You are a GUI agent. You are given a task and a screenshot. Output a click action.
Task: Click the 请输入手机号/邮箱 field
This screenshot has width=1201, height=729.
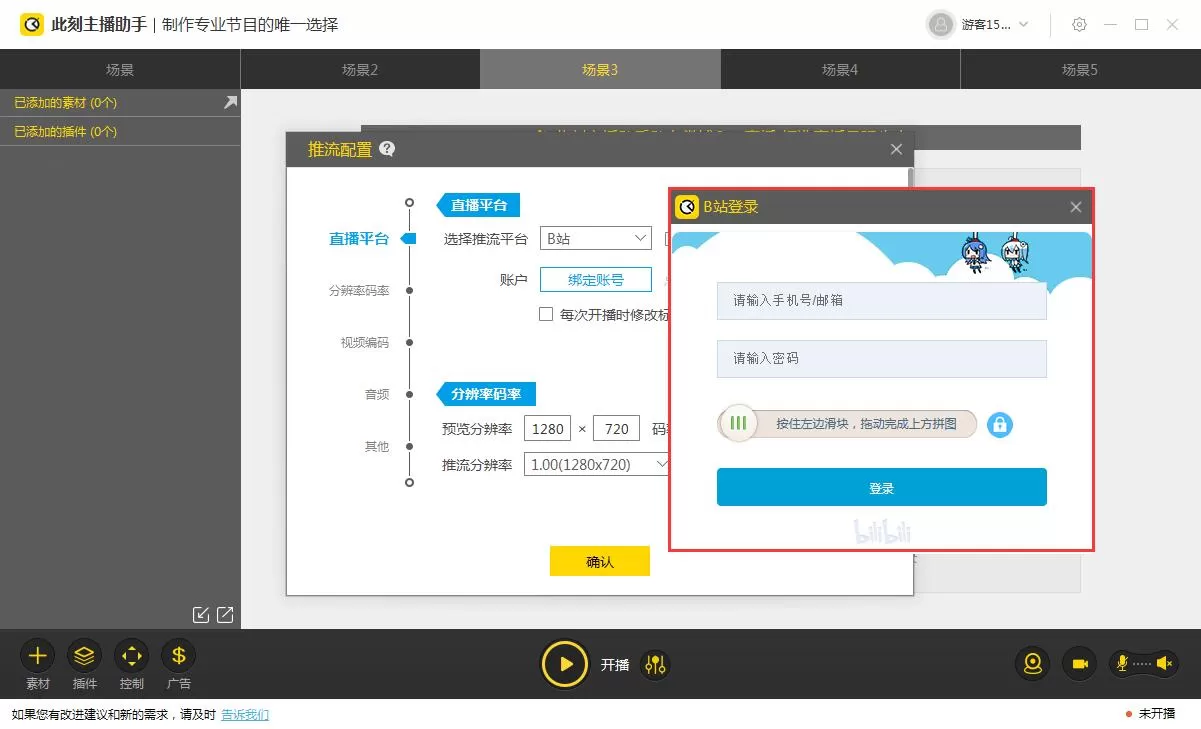(882, 300)
